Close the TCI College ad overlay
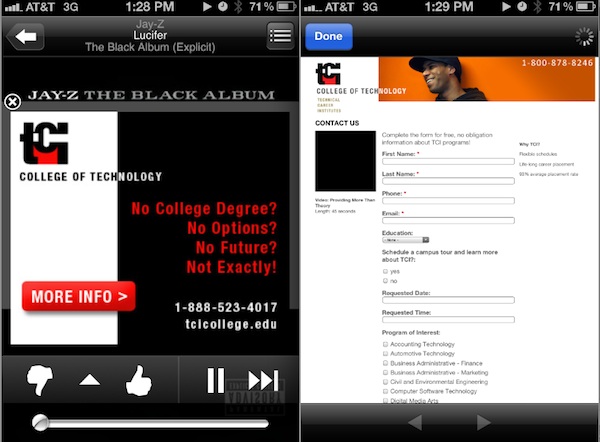This screenshot has height=442, width=600. (x=12, y=102)
